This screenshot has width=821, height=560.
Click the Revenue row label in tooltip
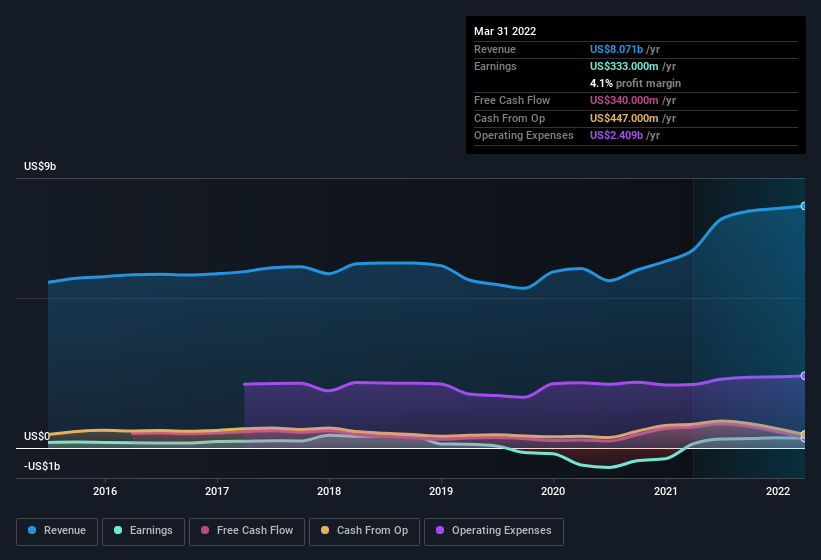(x=495, y=49)
